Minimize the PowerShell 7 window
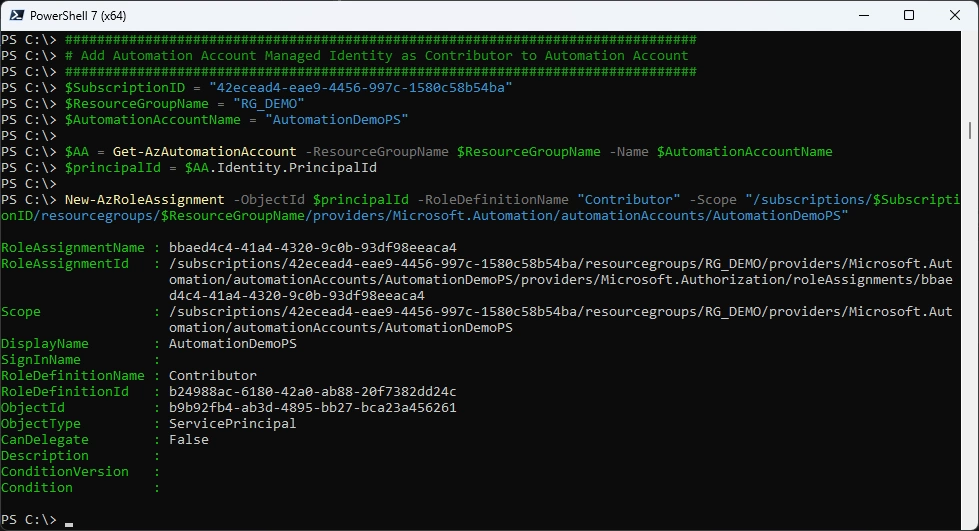This screenshot has width=979, height=531. (863, 15)
